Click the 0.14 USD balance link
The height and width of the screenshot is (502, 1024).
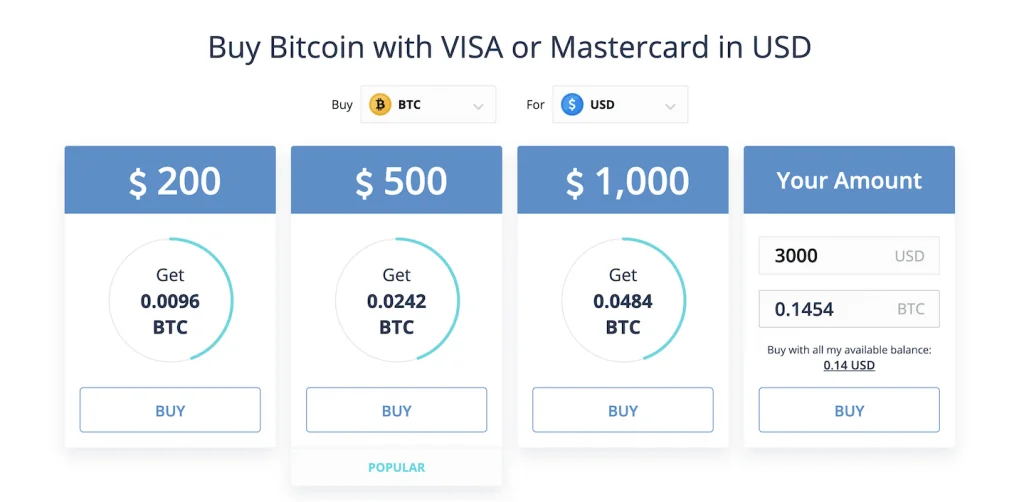(x=849, y=365)
